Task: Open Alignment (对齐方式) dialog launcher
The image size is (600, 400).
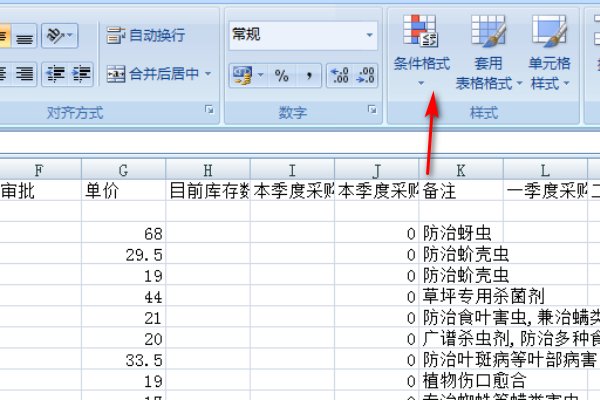Action: point(209,110)
